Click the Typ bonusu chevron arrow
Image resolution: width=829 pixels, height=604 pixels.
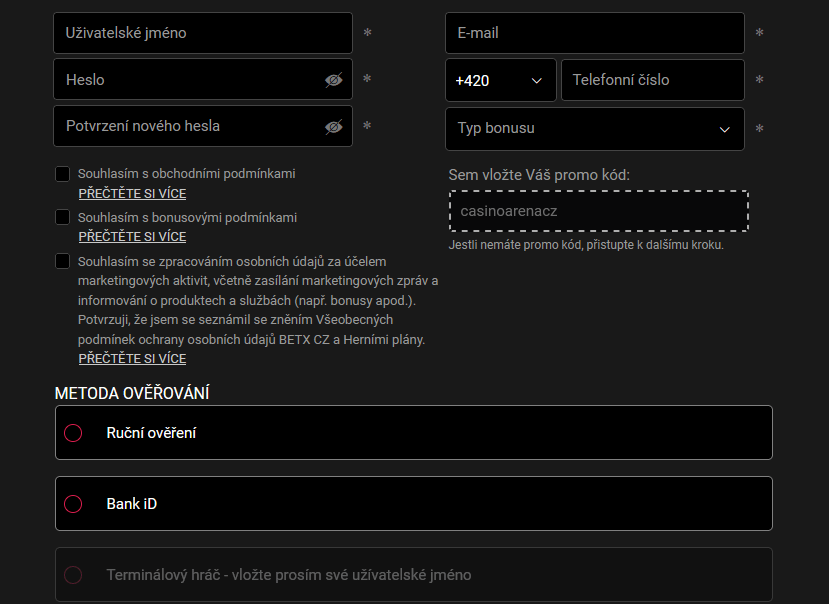point(725,129)
